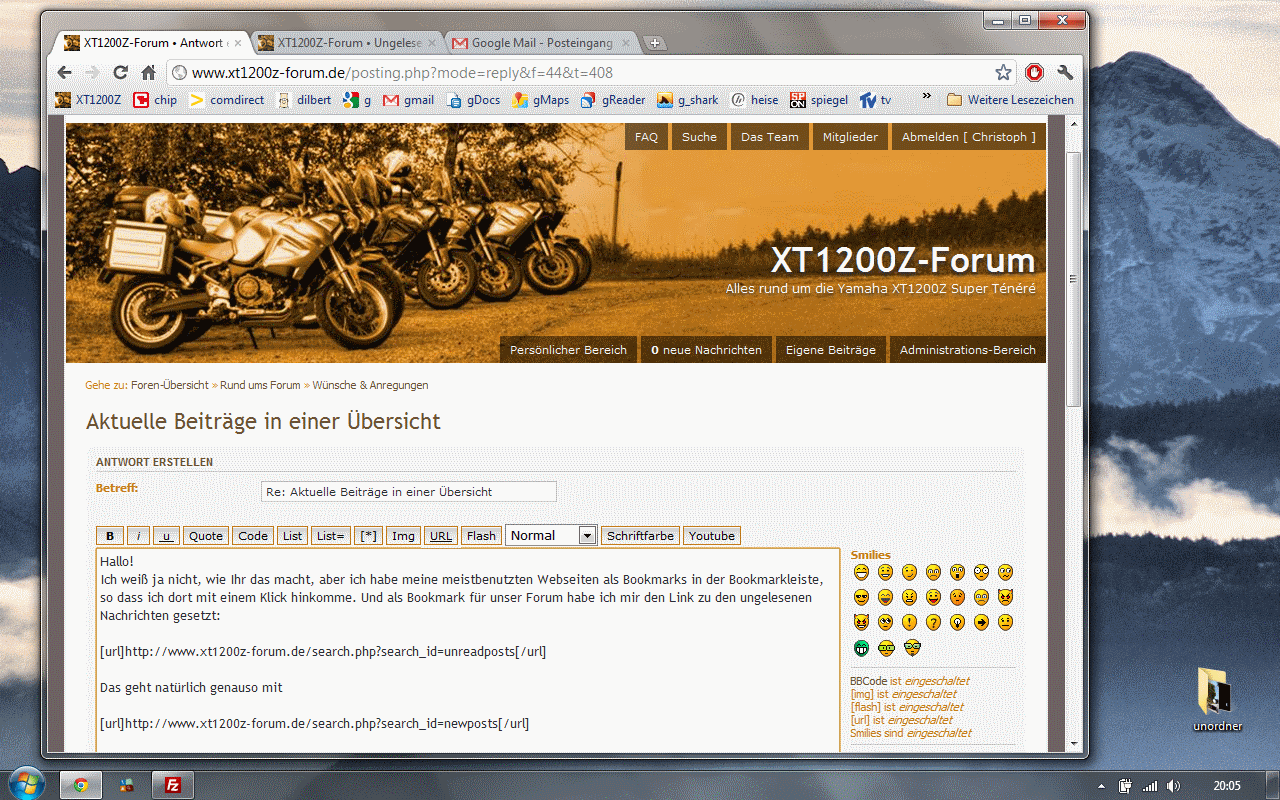Go to the browser home page

click(148, 72)
